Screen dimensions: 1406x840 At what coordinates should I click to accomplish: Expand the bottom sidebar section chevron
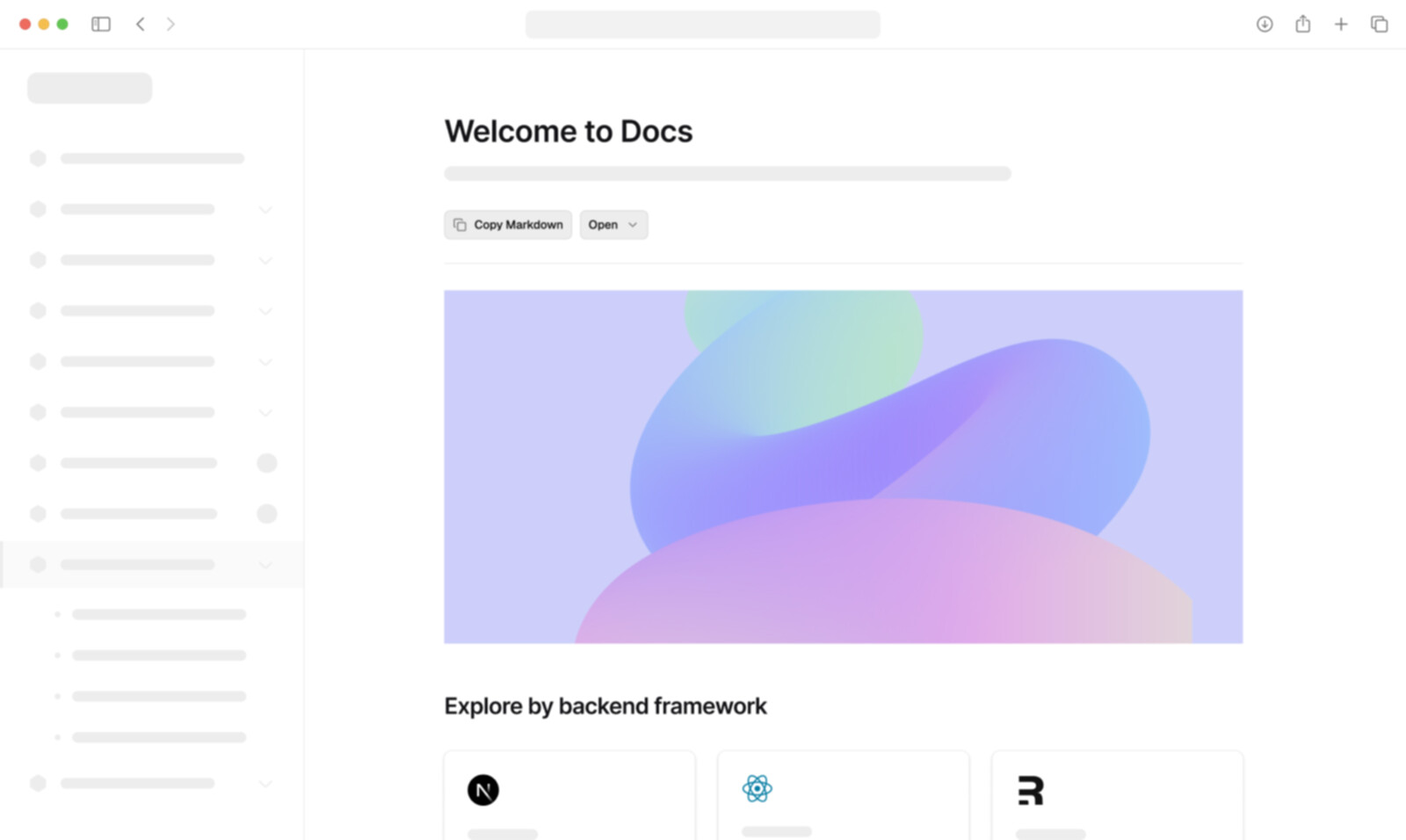point(265,783)
